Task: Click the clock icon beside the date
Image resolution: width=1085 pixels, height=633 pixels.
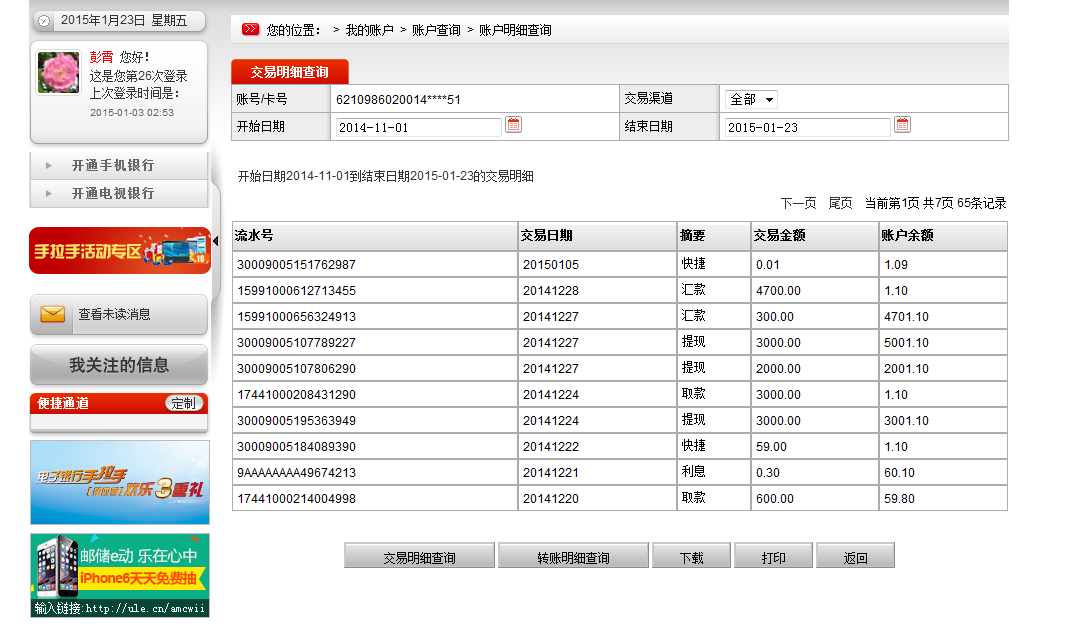Action: 44,21
